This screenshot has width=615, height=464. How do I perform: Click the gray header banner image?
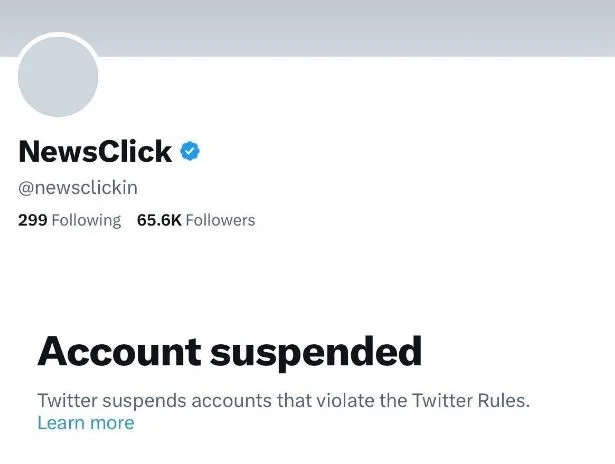[350, 27]
